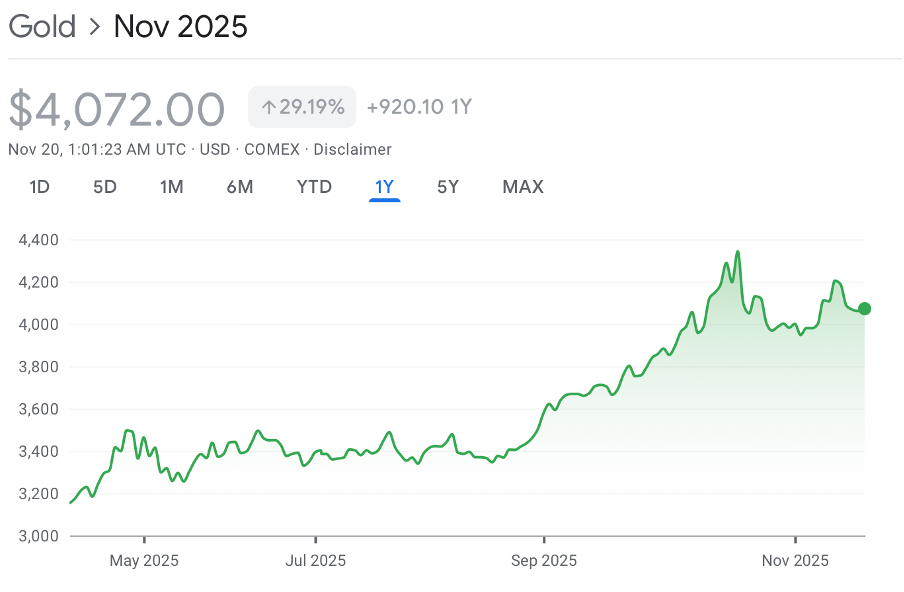This screenshot has height=592, width=904.
Task: Click the Gold breadcrumb link
Action: pos(42,26)
